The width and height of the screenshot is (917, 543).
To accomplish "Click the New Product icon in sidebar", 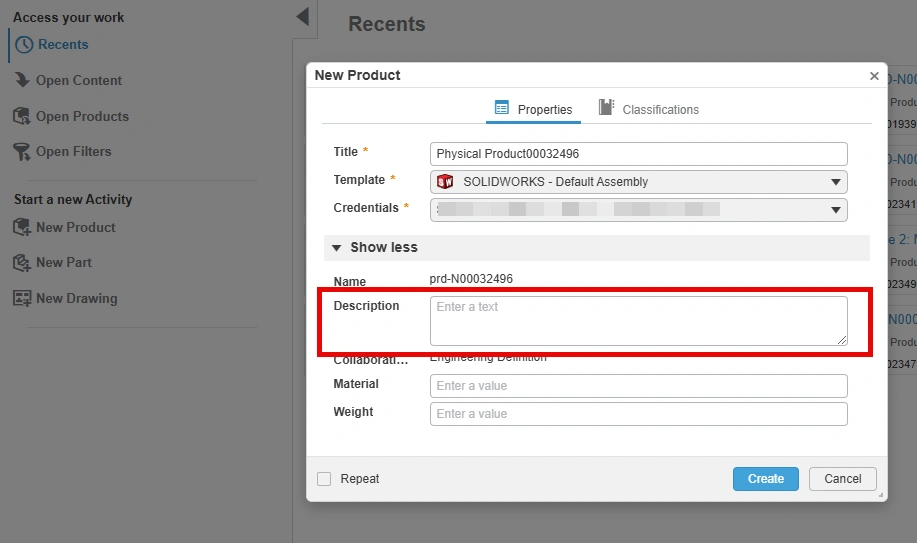I will coord(22,228).
